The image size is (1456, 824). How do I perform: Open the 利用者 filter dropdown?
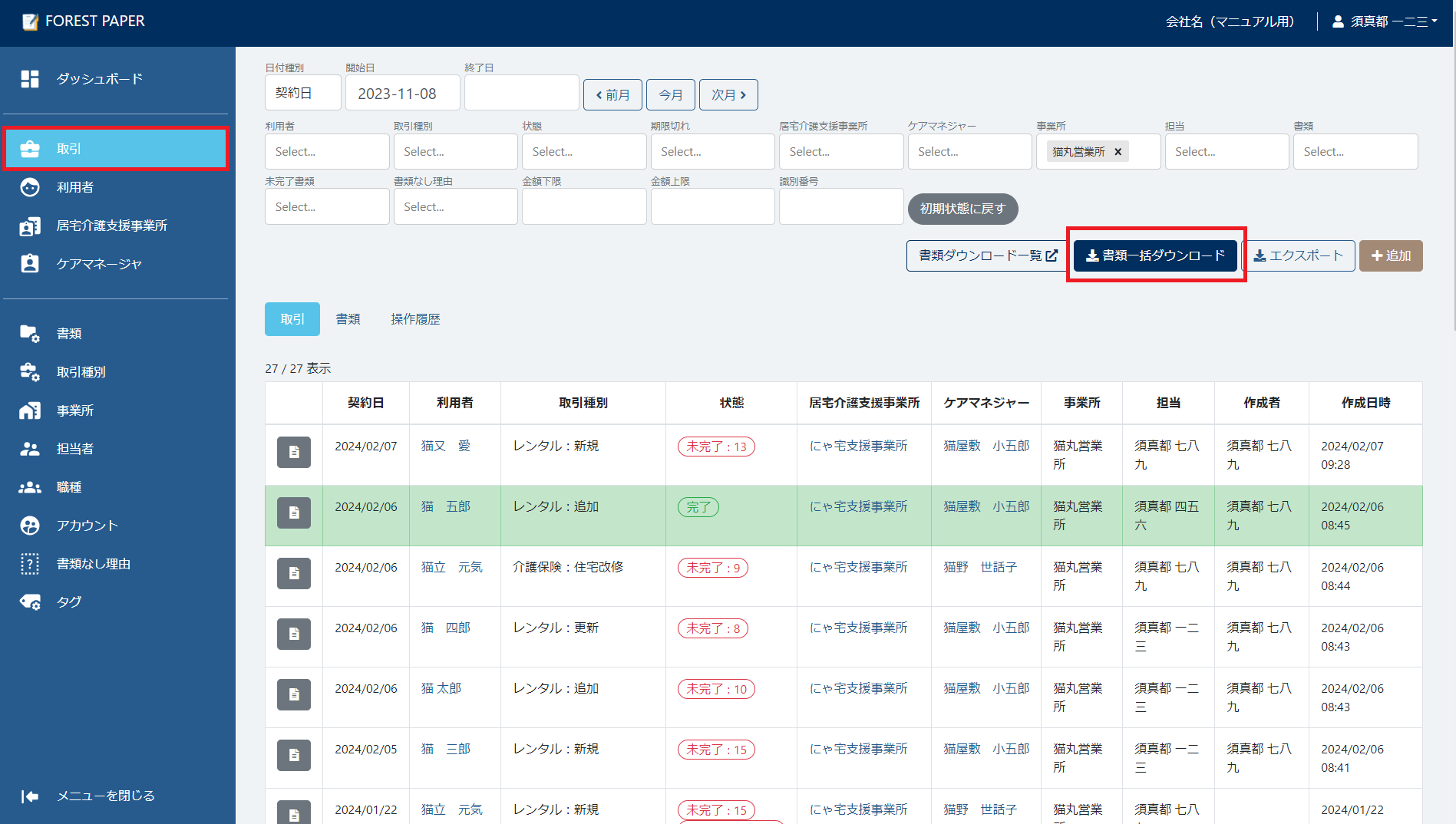point(326,152)
